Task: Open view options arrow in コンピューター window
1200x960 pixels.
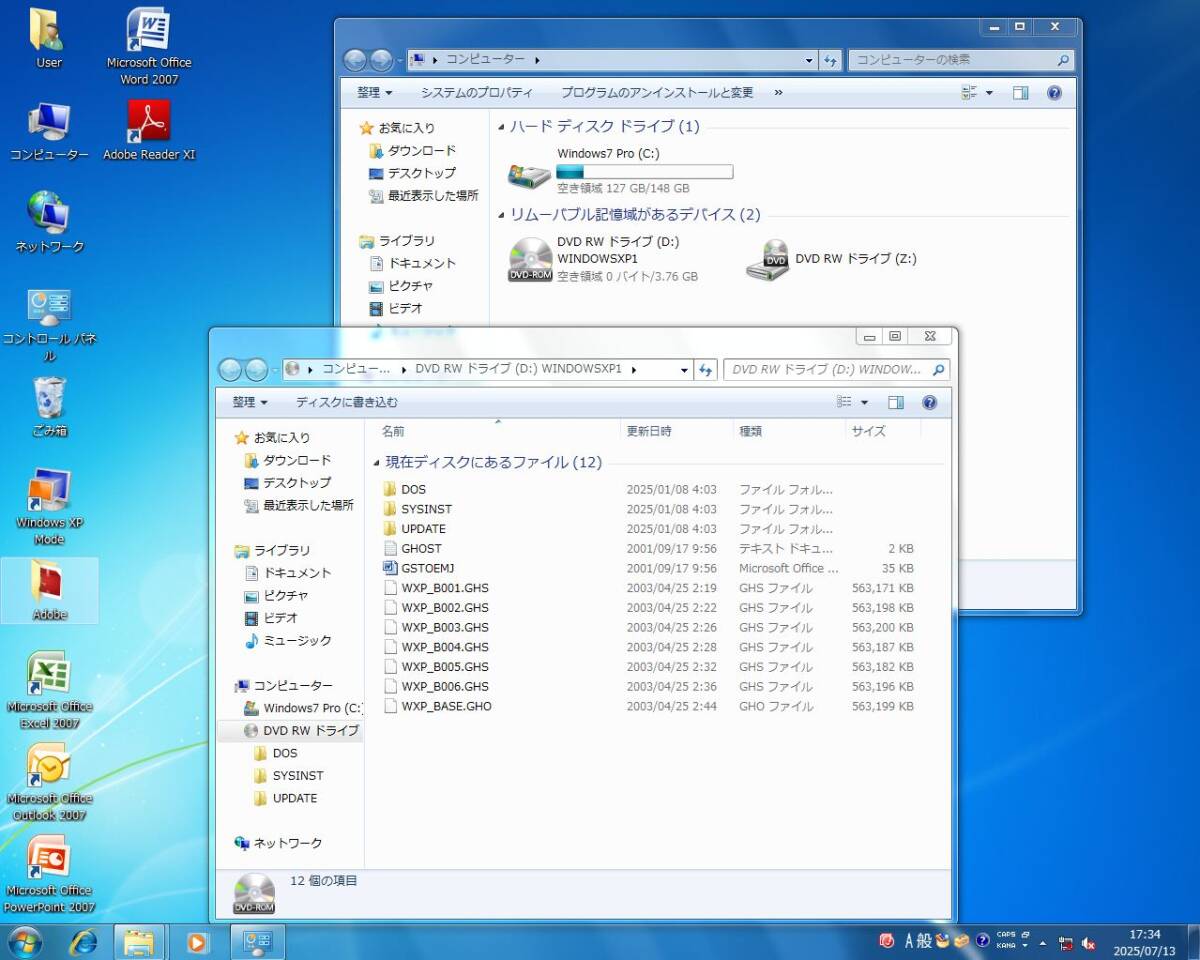Action: click(989, 92)
